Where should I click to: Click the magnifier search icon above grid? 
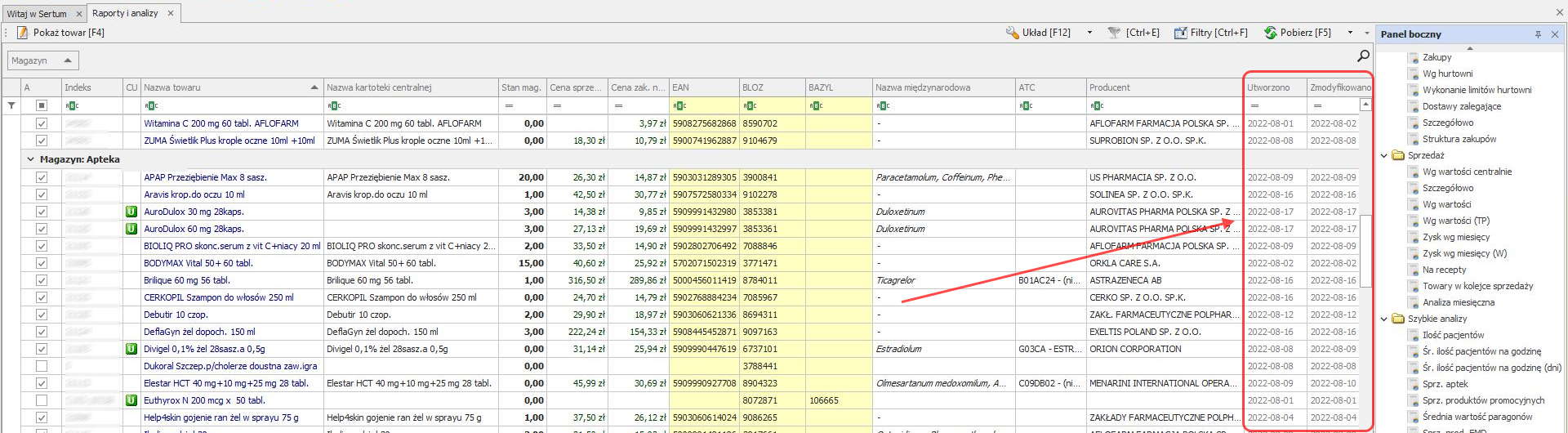(x=1363, y=56)
